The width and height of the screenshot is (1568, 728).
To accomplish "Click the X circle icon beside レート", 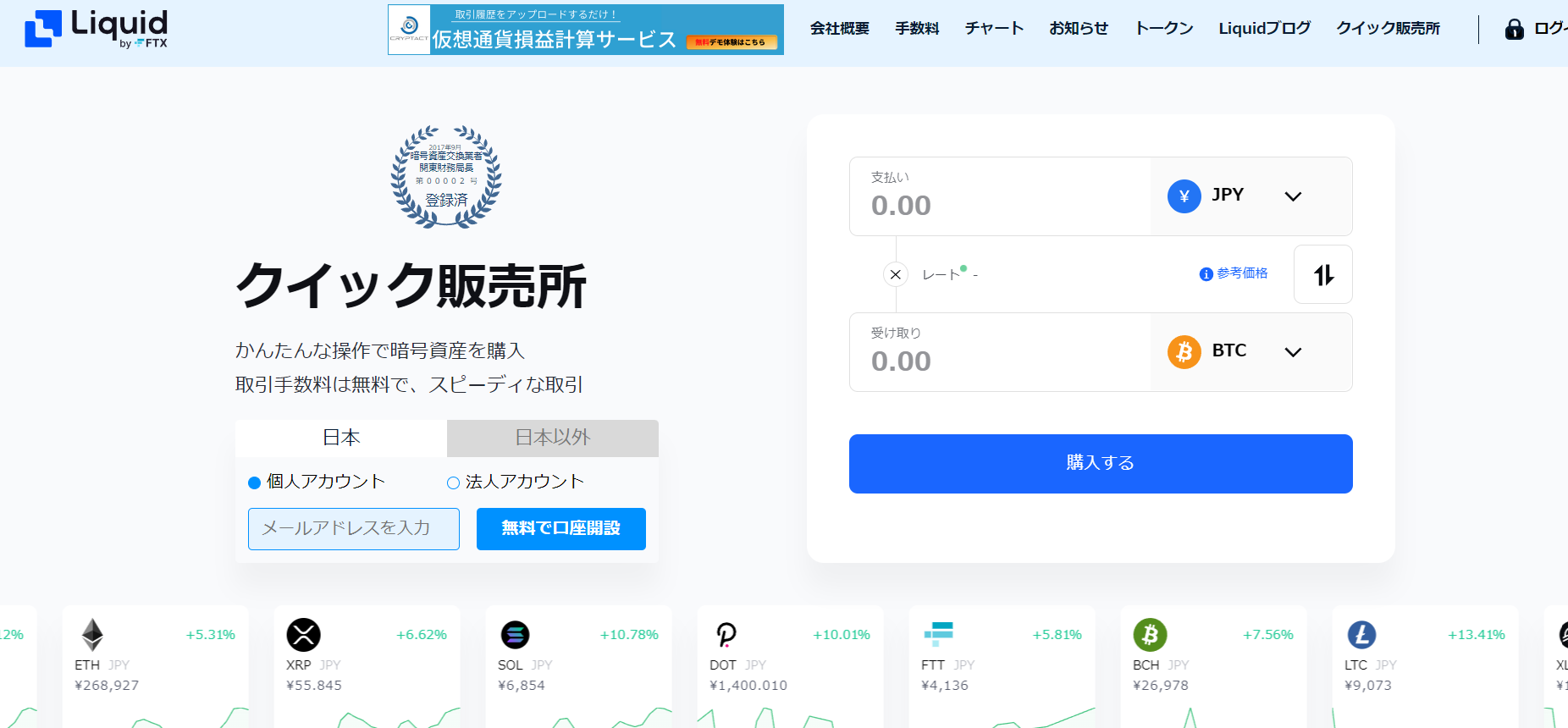I will click(896, 274).
